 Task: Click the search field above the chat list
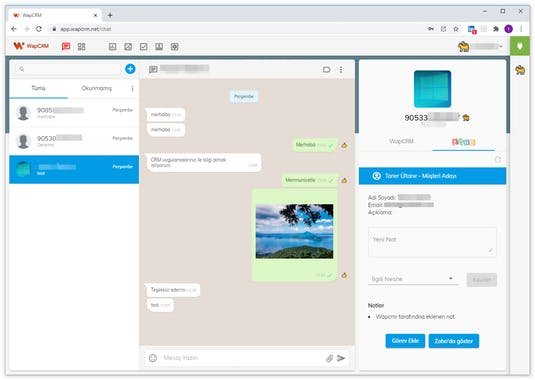(x=70, y=69)
